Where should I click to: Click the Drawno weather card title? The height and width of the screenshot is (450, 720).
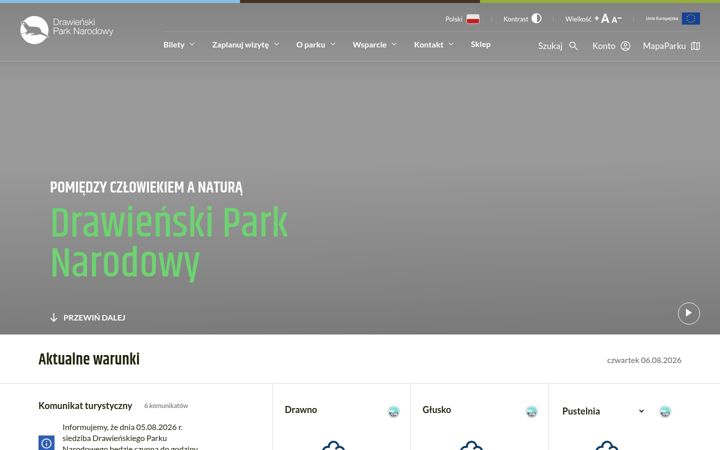(x=301, y=410)
